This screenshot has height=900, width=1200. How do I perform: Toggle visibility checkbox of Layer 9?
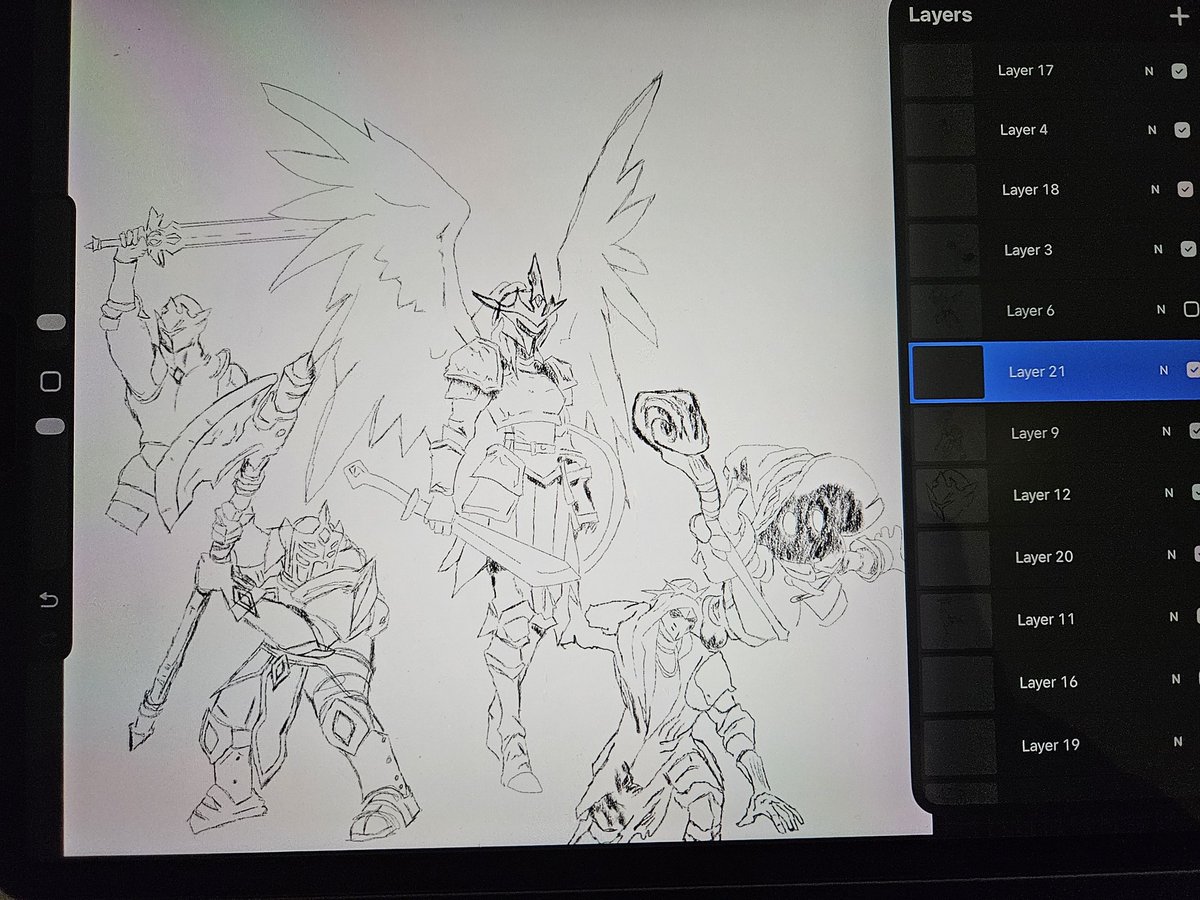click(1195, 432)
